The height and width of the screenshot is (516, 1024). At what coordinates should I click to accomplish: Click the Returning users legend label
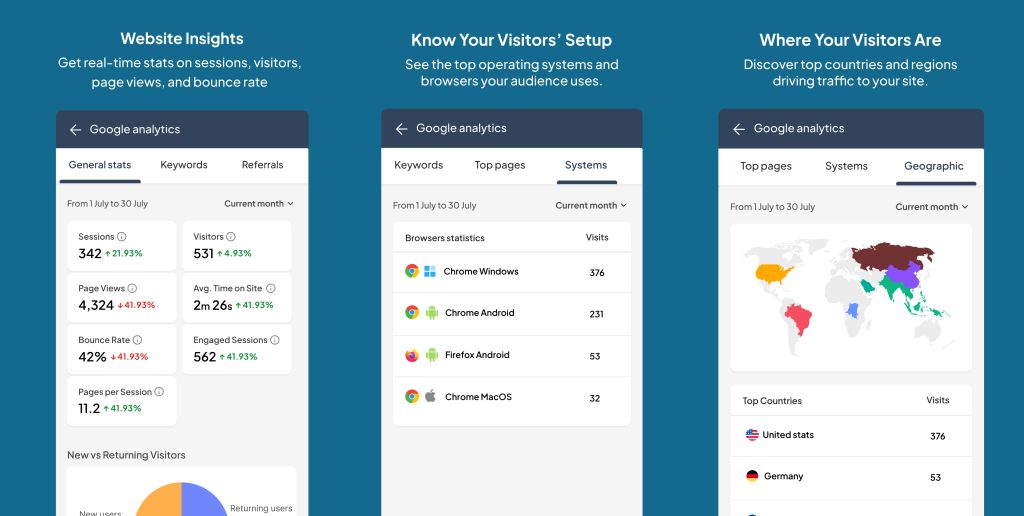[x=261, y=508]
